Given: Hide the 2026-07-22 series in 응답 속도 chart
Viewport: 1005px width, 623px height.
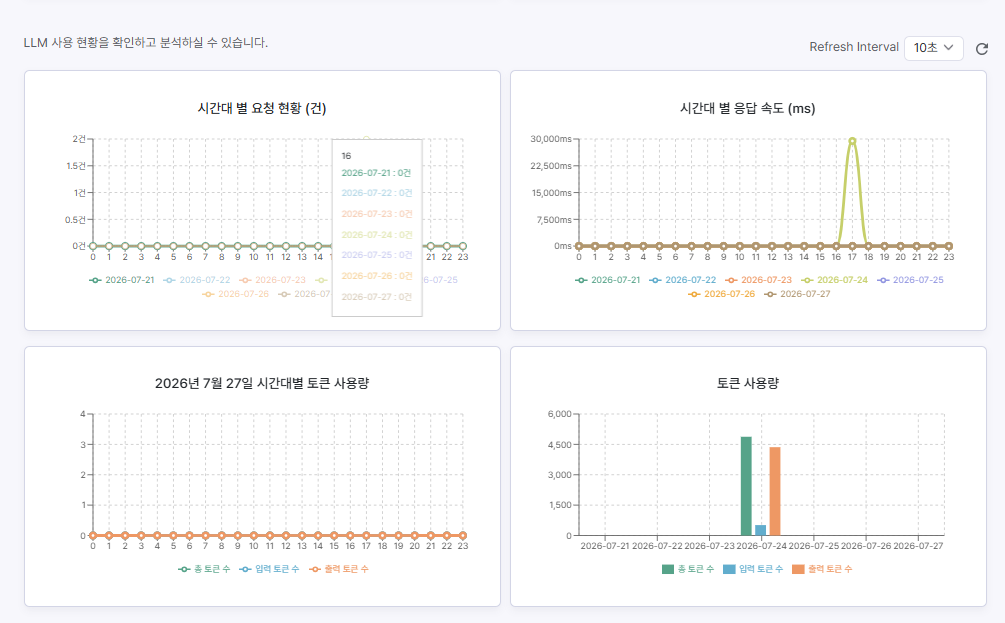Looking at the screenshot, I should (683, 280).
